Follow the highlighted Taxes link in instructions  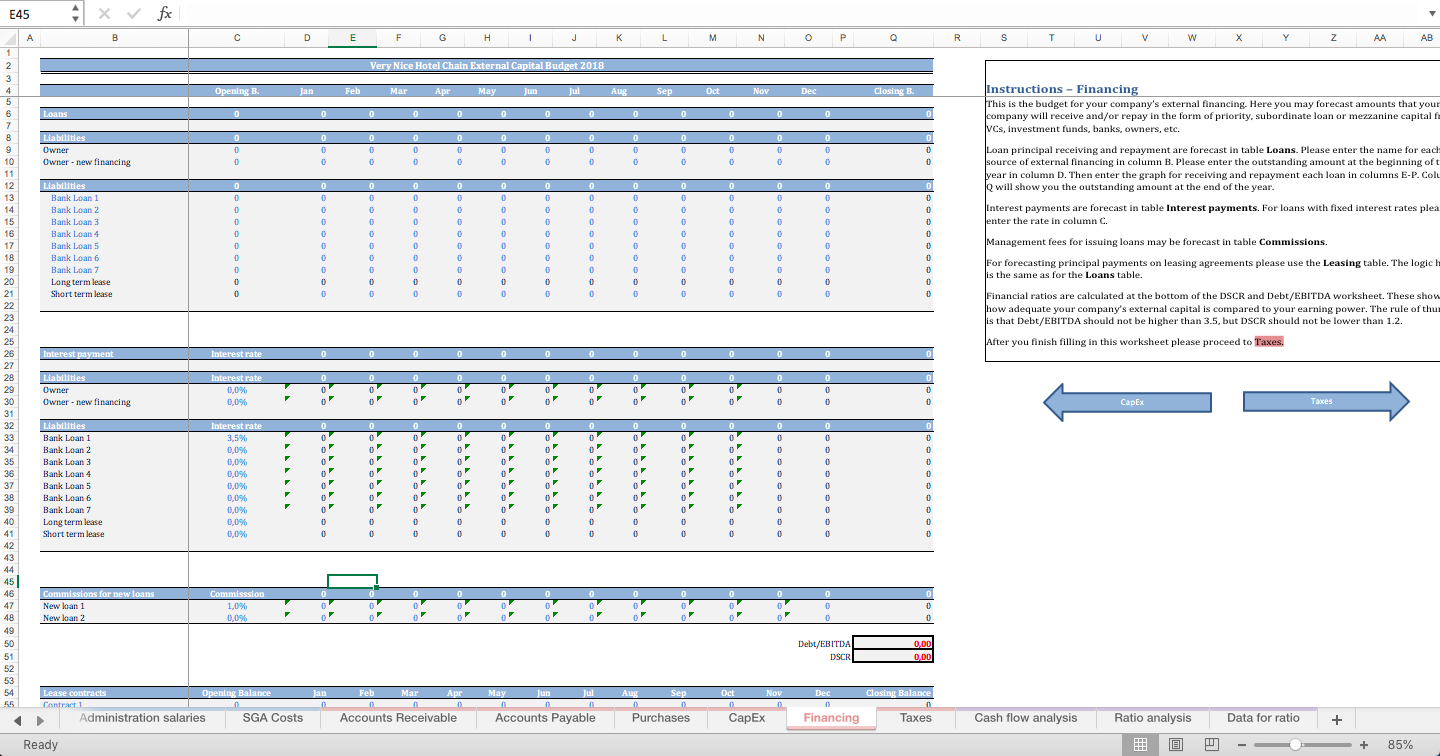[1269, 342]
